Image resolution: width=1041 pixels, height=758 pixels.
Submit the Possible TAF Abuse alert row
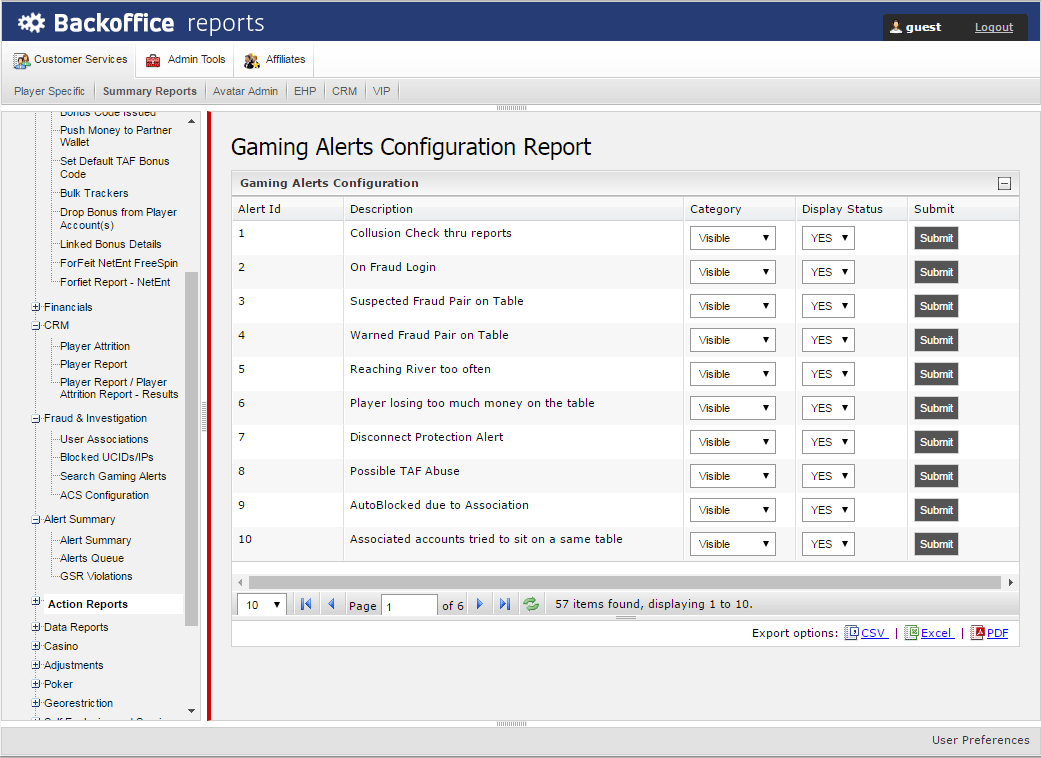936,476
